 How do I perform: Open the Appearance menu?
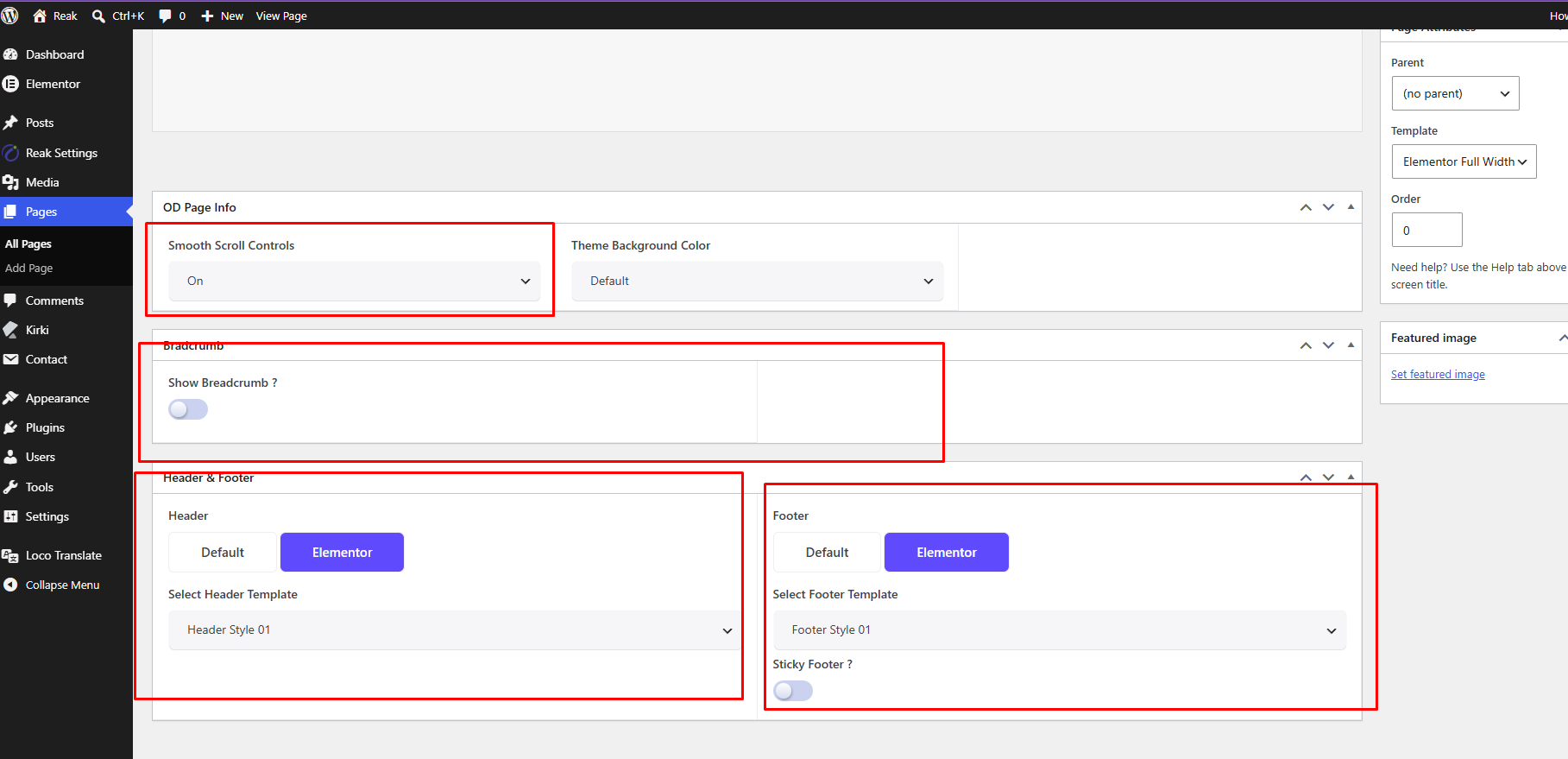(x=57, y=398)
